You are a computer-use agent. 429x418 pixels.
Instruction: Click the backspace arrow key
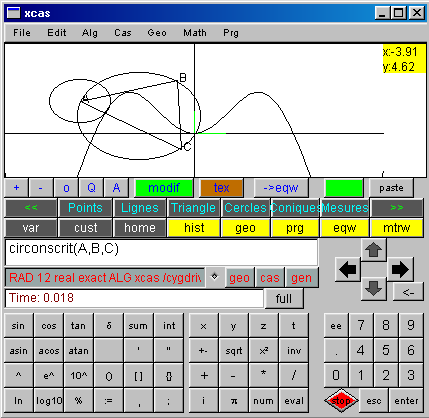[408, 293]
